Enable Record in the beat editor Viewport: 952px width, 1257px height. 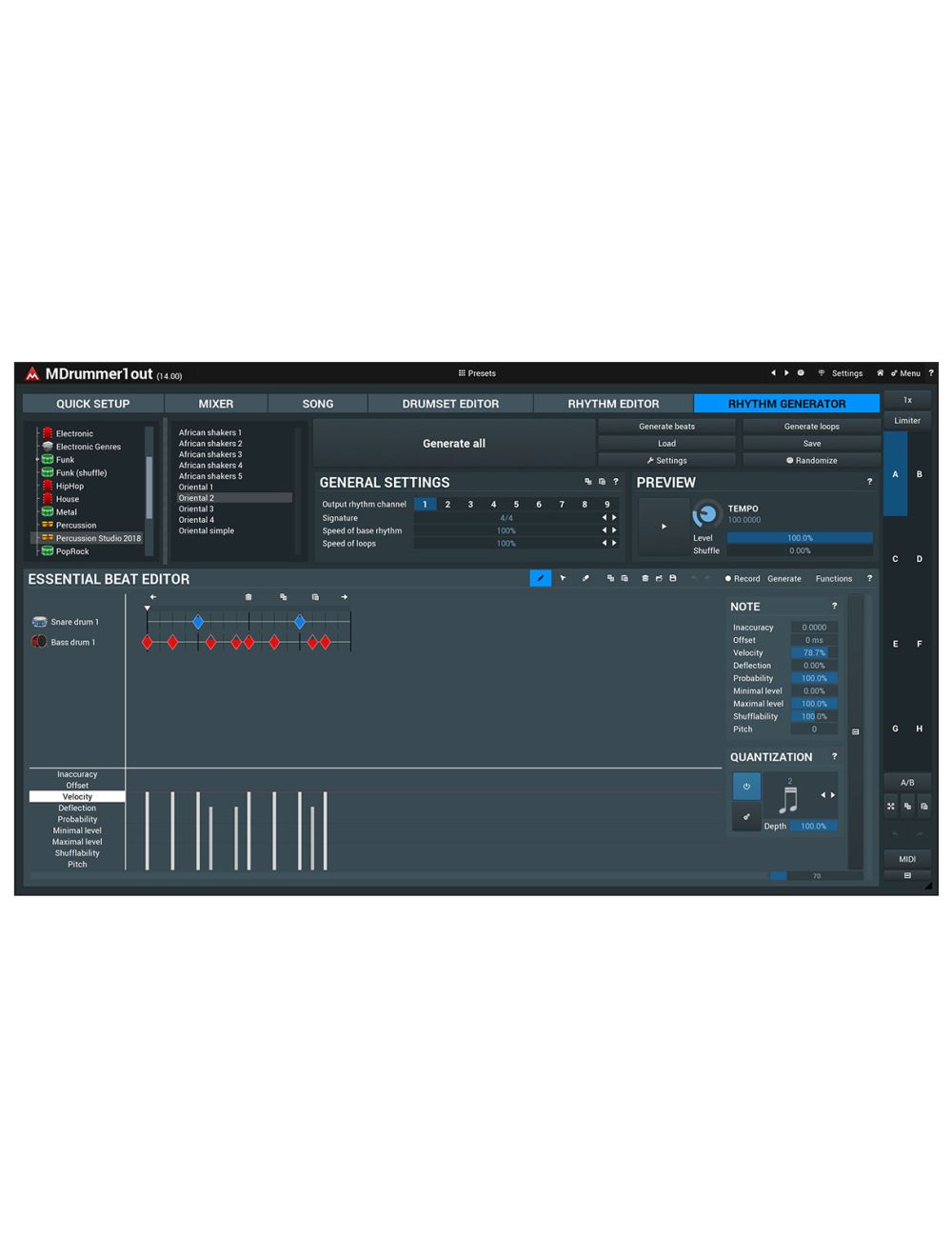point(743,578)
